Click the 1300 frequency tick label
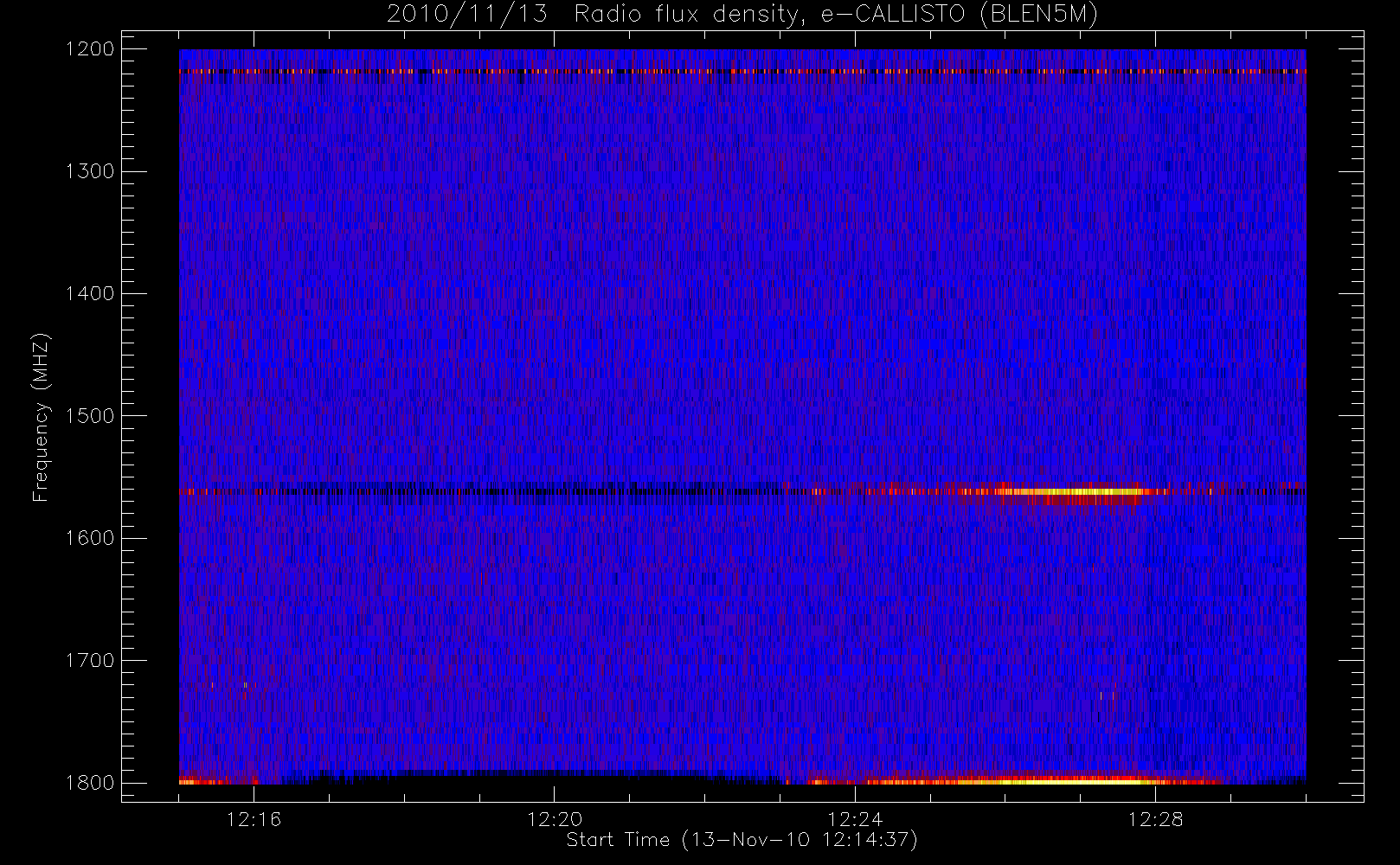1400x865 pixels. pyautogui.click(x=90, y=171)
